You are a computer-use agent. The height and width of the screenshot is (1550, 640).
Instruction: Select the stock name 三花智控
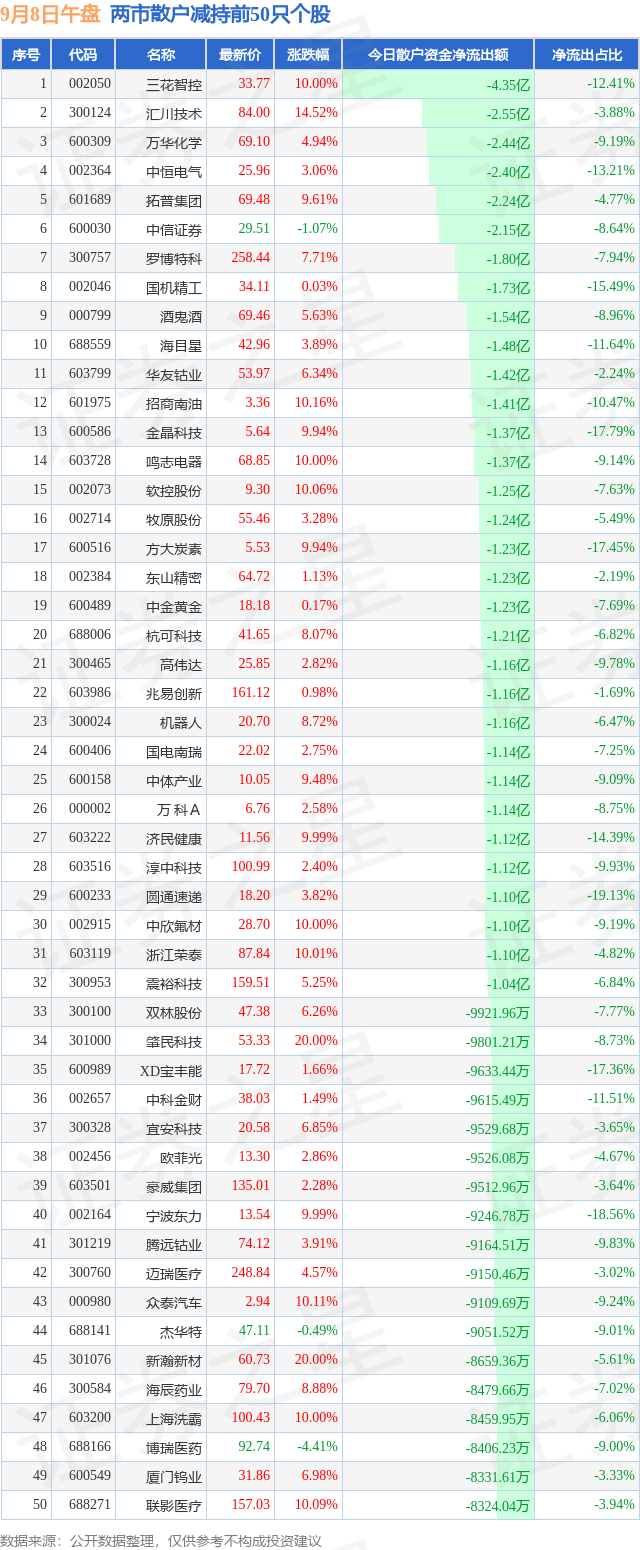[x=174, y=84]
